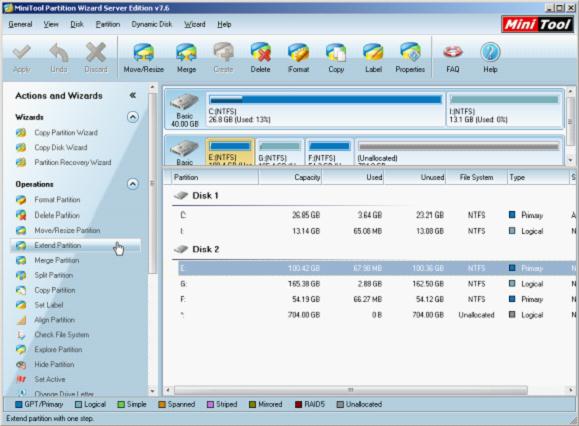Click the Merge toolbar icon
579x426 pixels.
[186, 58]
